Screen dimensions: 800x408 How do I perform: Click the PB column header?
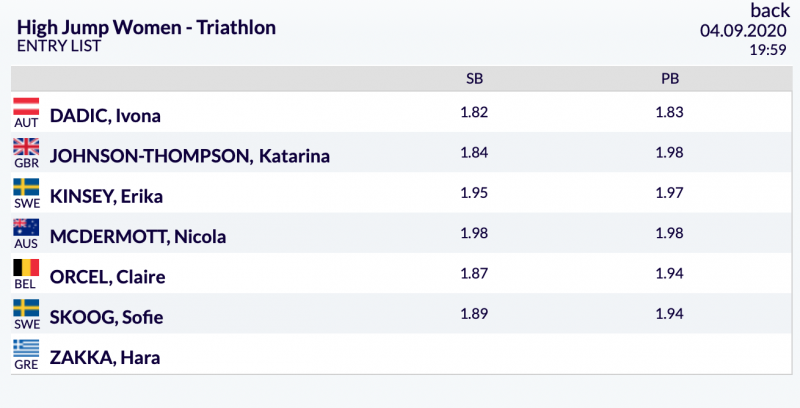[x=669, y=79]
